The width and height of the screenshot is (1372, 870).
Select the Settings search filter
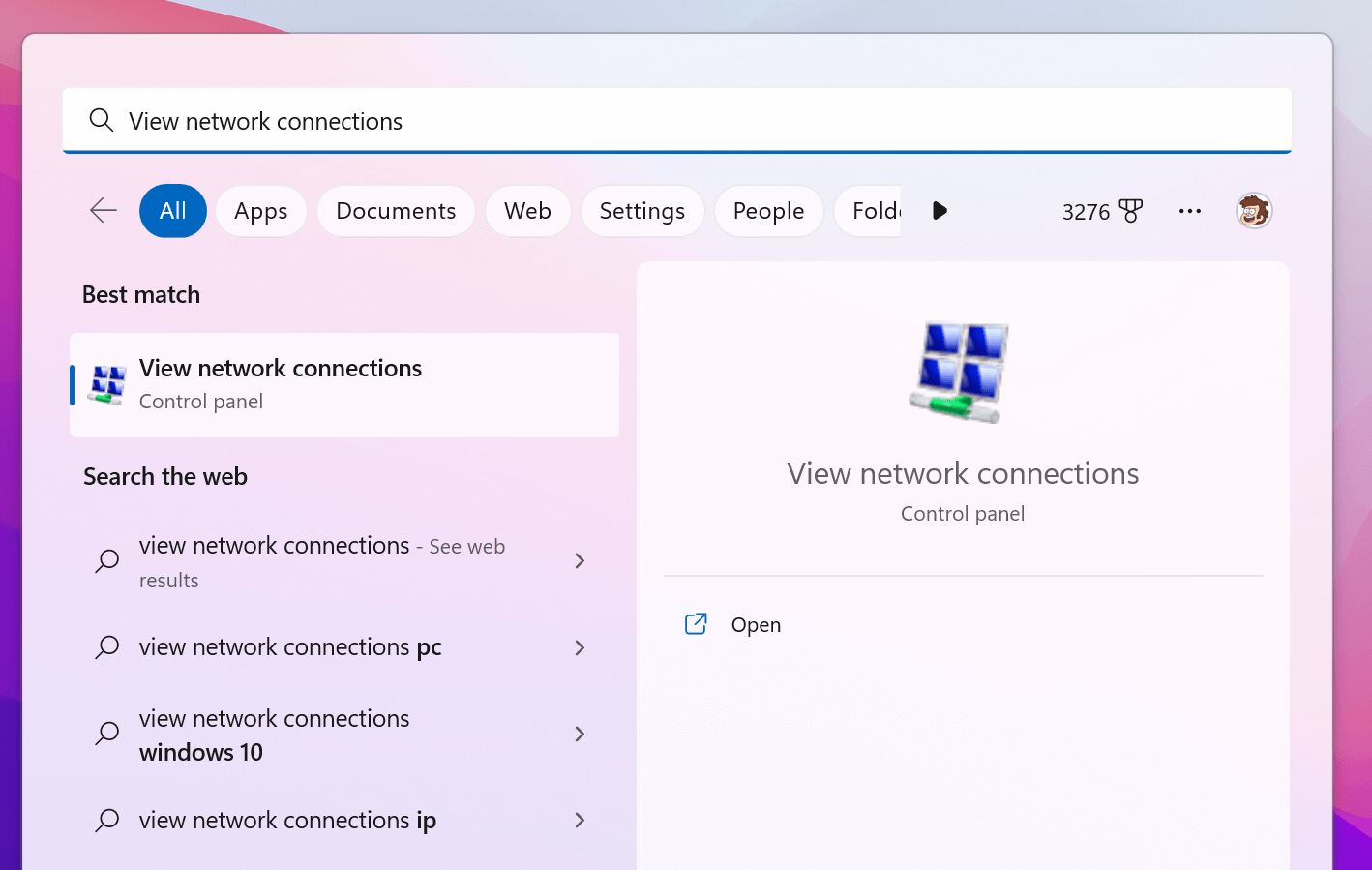pos(641,210)
